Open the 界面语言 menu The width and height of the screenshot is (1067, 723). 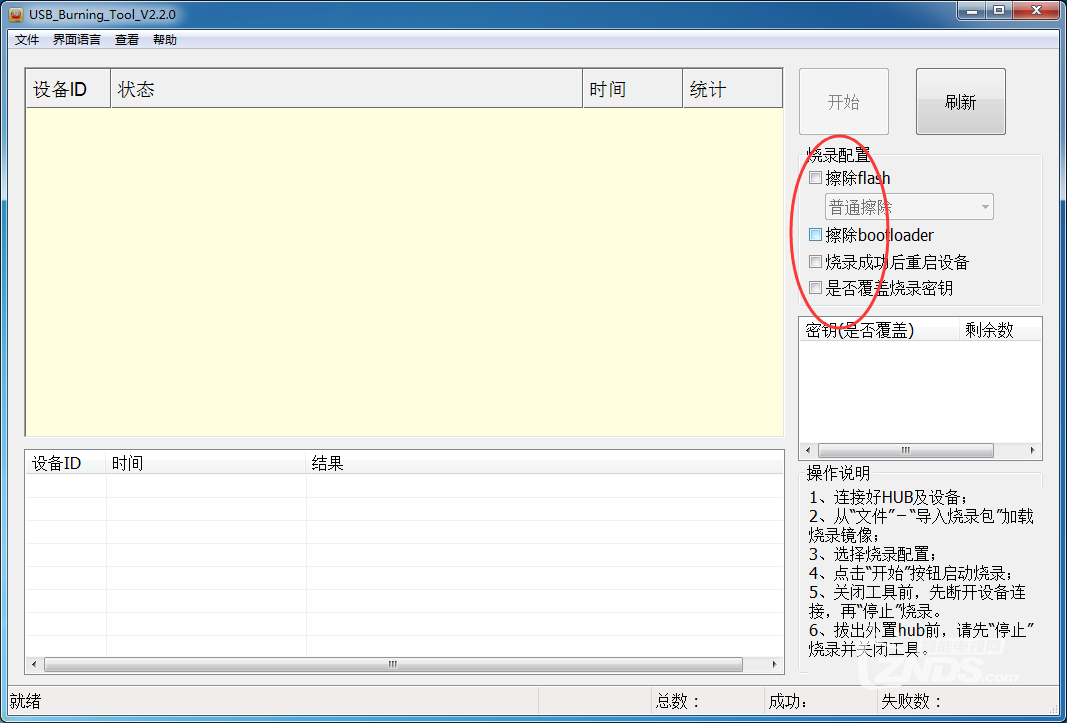tap(77, 40)
